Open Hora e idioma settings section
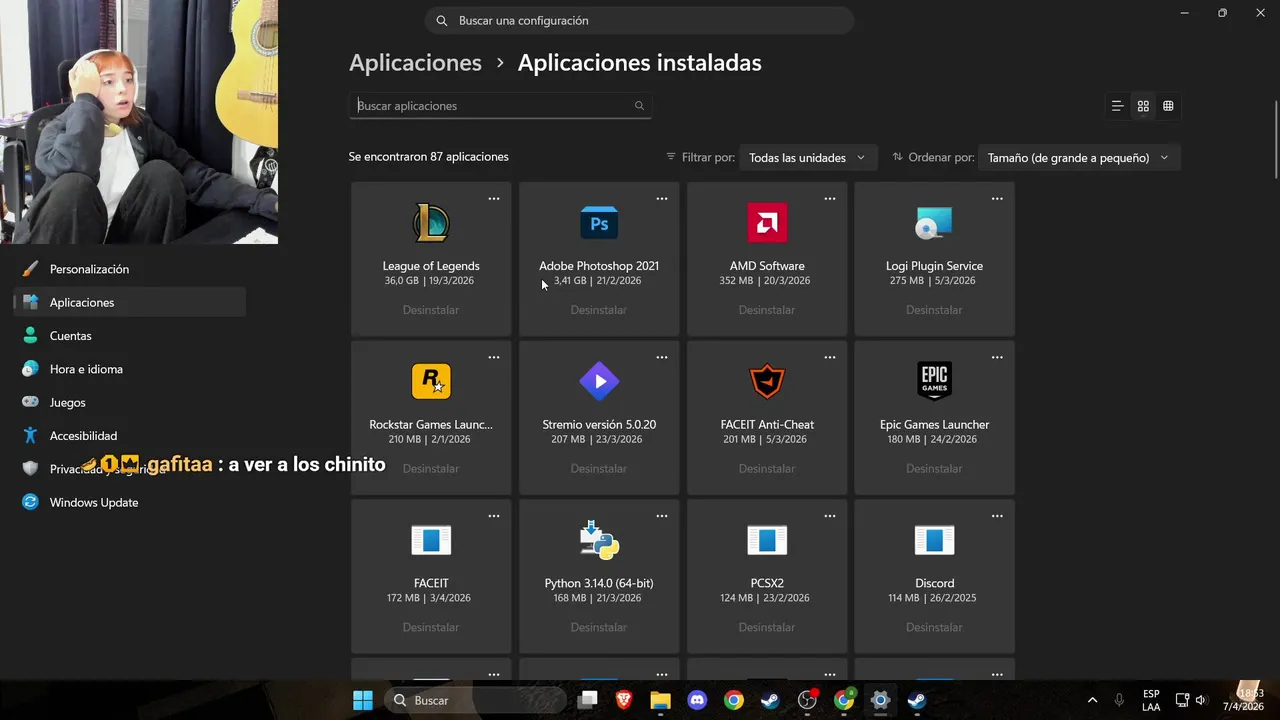 130,369
